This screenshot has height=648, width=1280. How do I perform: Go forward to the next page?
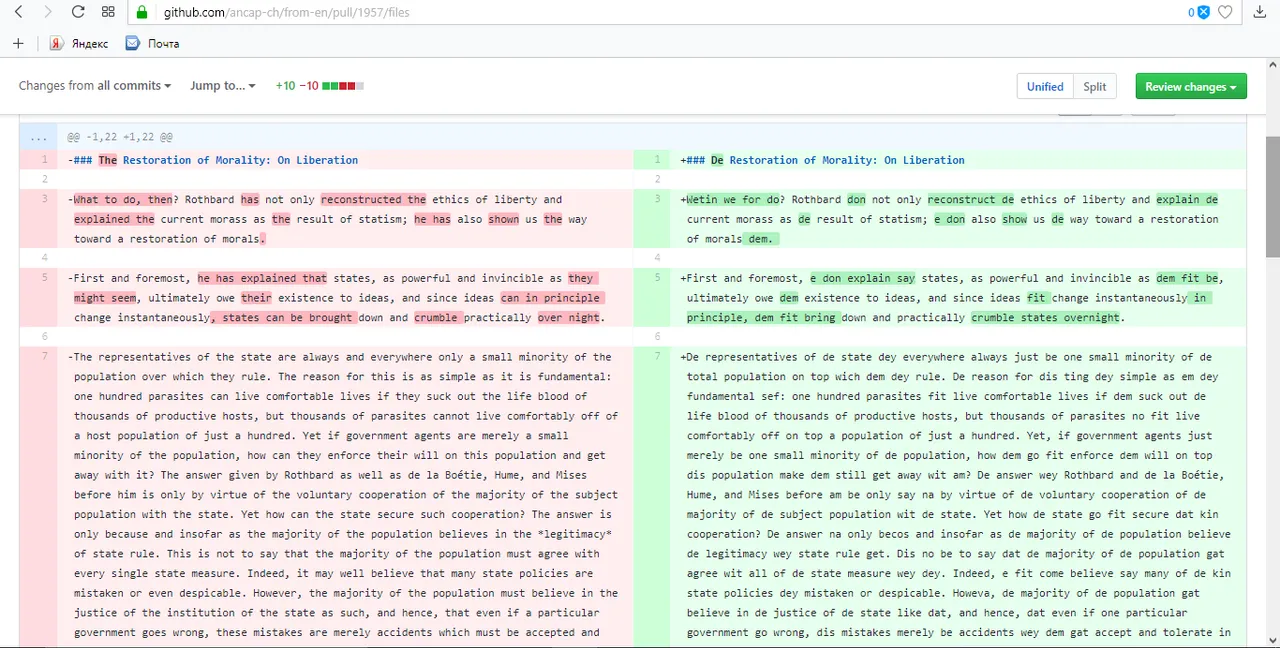[47, 12]
